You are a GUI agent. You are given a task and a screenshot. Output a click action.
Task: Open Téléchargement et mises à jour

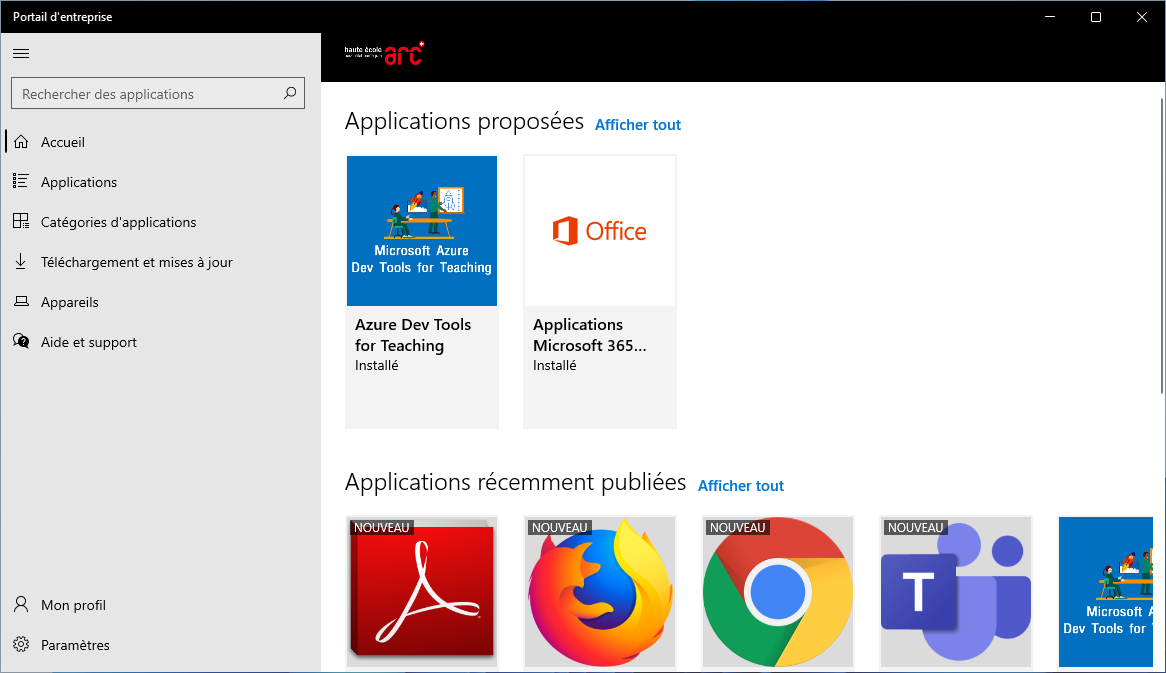click(161, 263)
